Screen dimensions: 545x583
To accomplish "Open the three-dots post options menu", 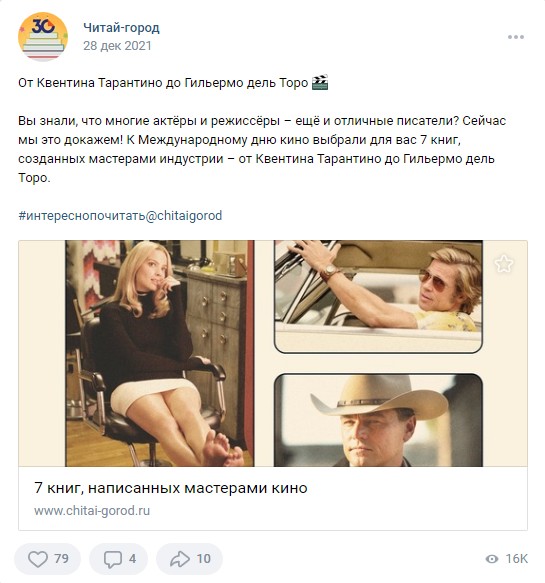I will [x=516, y=37].
